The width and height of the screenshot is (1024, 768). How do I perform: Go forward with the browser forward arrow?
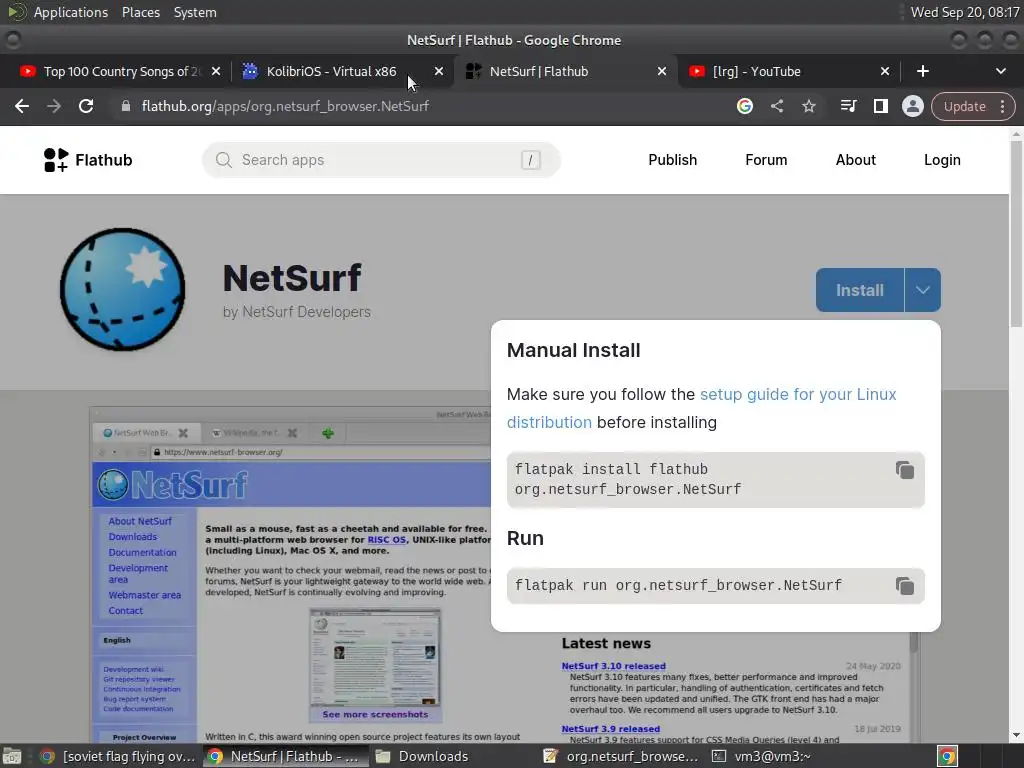[54, 106]
